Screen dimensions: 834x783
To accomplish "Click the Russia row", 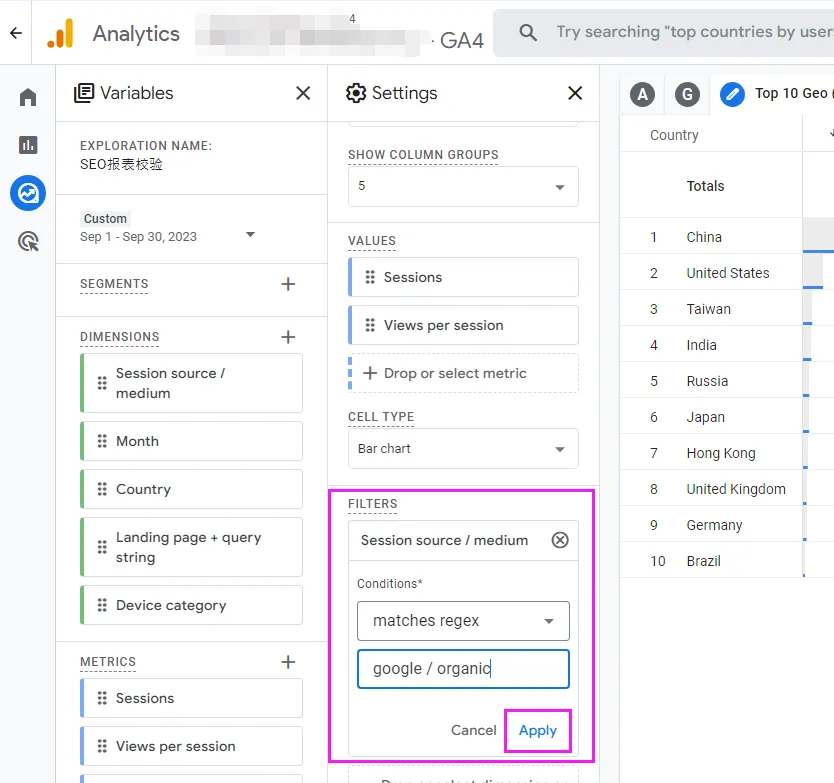I will 727,381.
